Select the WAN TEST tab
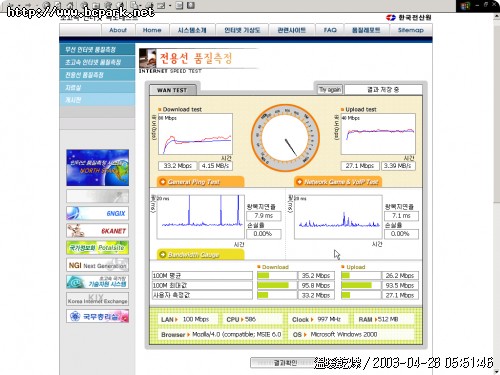This screenshot has width=500, height=375. coord(173,90)
